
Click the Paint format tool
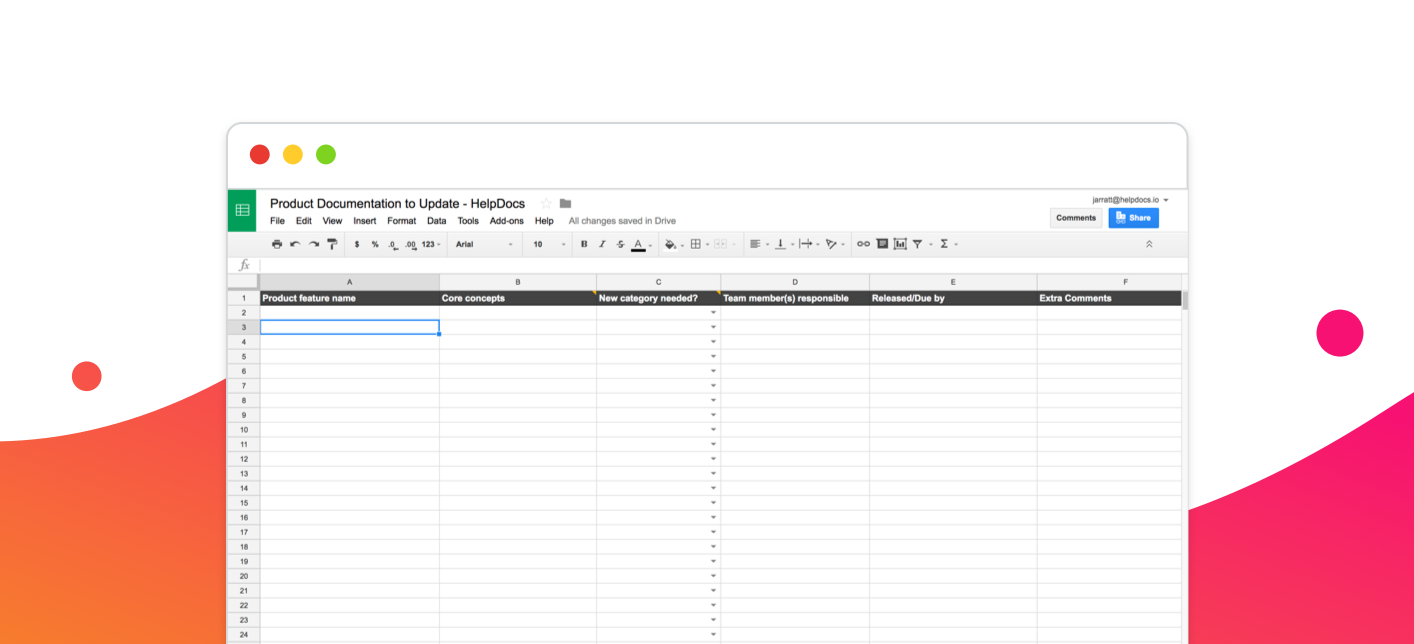pos(331,243)
